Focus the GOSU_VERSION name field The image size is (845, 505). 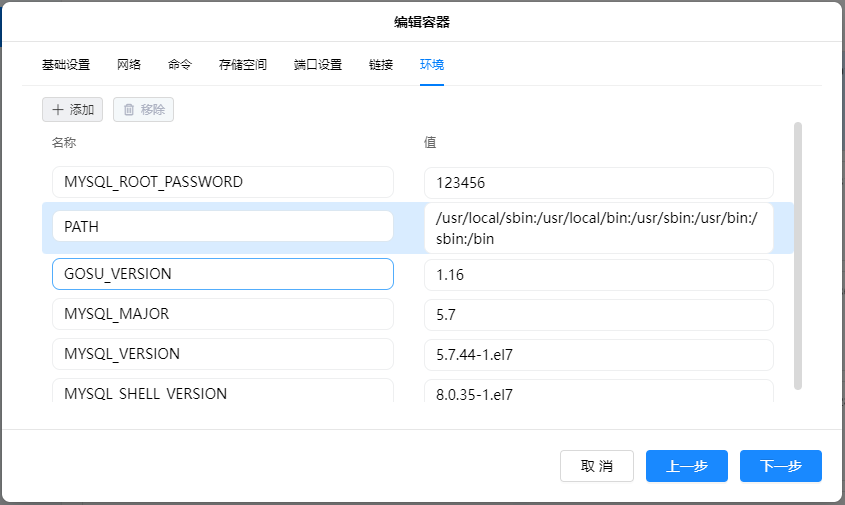pos(222,274)
